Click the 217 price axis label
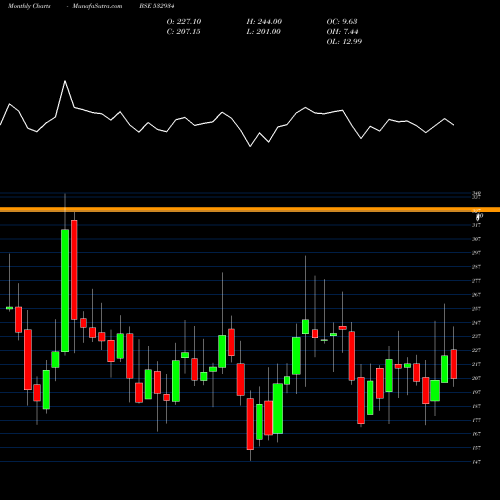500x500 pixels. 476,364
